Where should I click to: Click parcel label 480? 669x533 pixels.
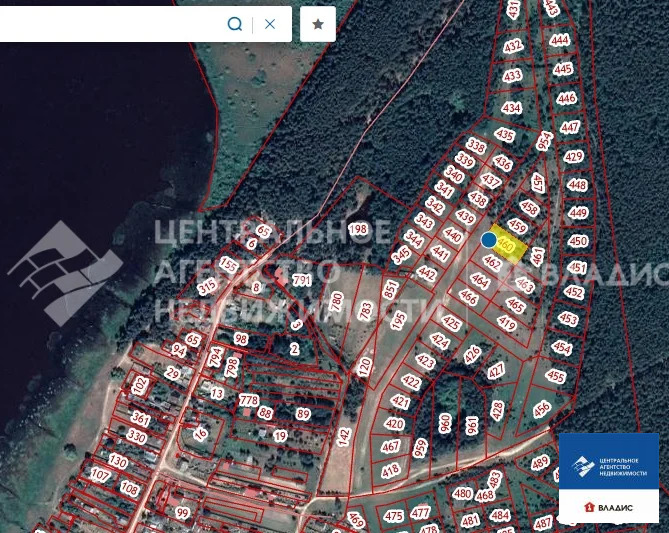pyautogui.click(x=462, y=493)
